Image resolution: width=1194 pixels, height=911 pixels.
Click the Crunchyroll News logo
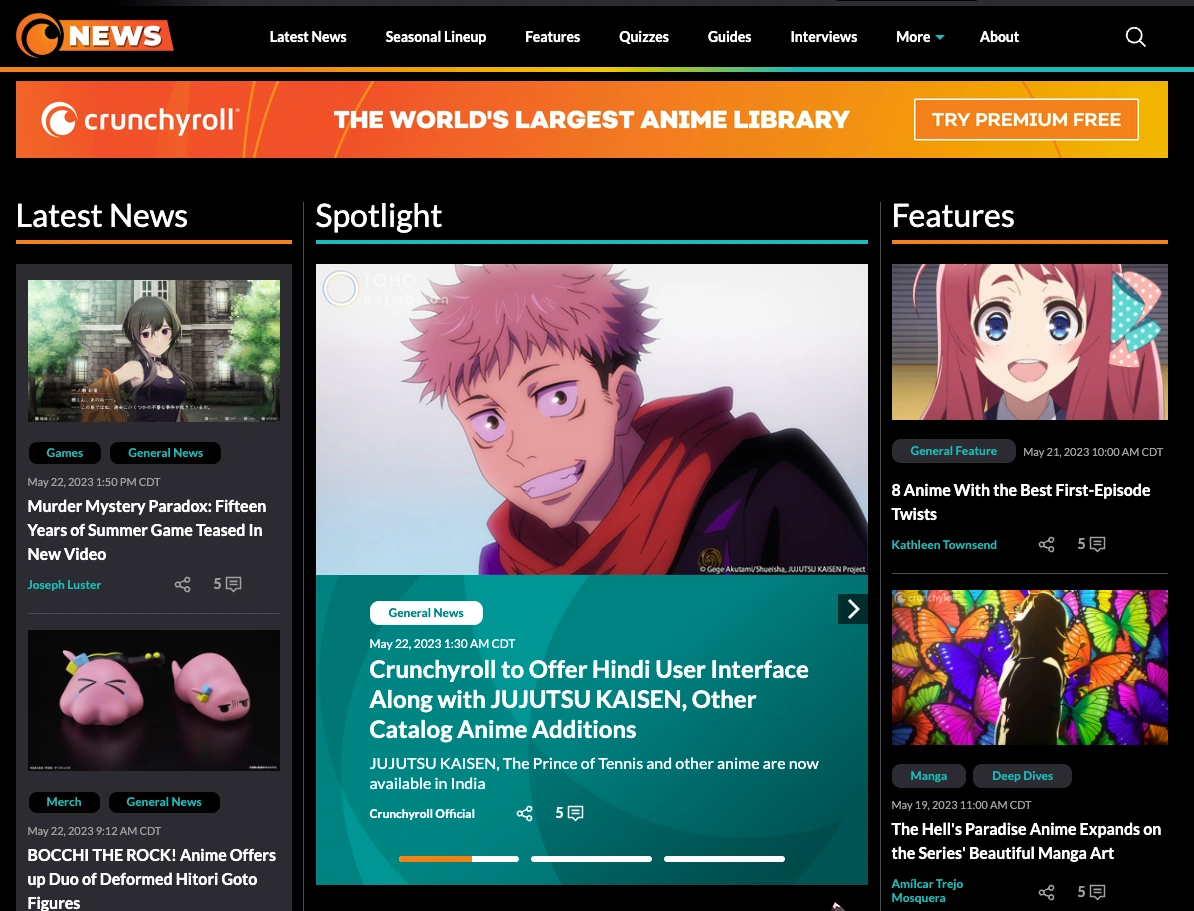95,35
